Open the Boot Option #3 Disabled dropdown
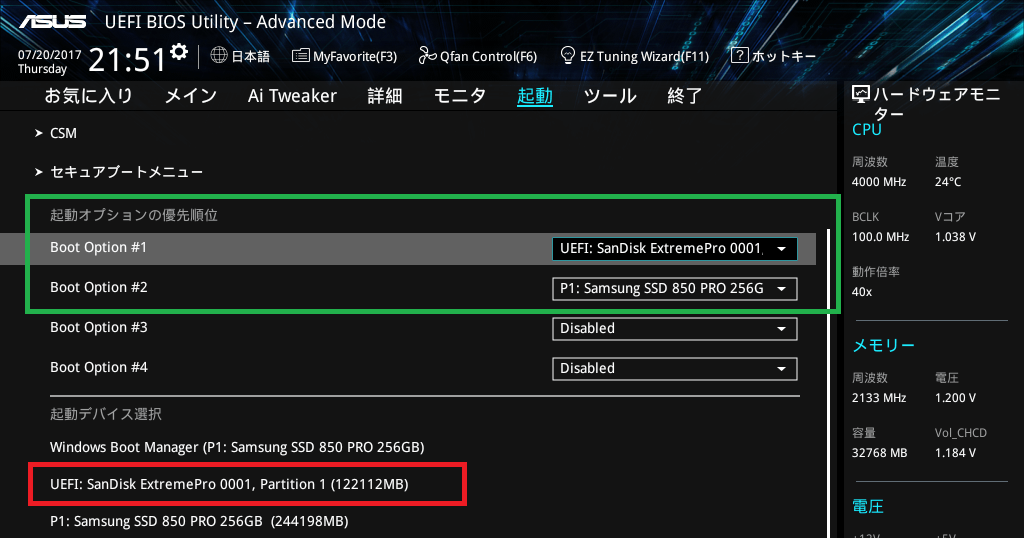This screenshot has width=1024, height=538. click(x=674, y=328)
